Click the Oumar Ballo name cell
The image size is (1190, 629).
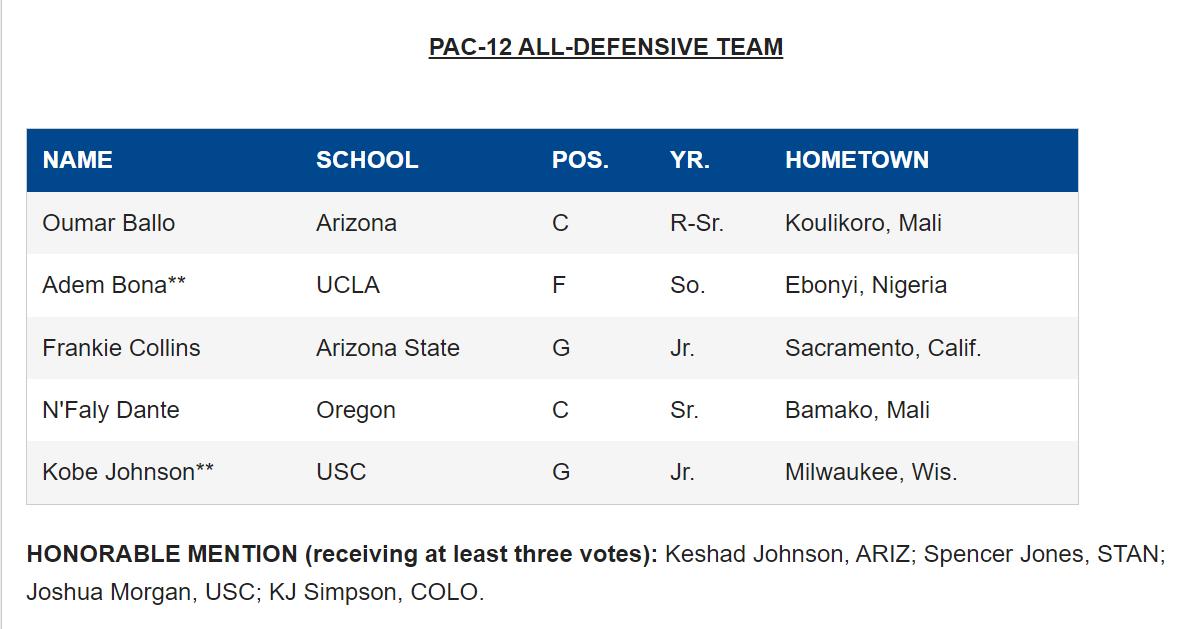[x=109, y=223]
